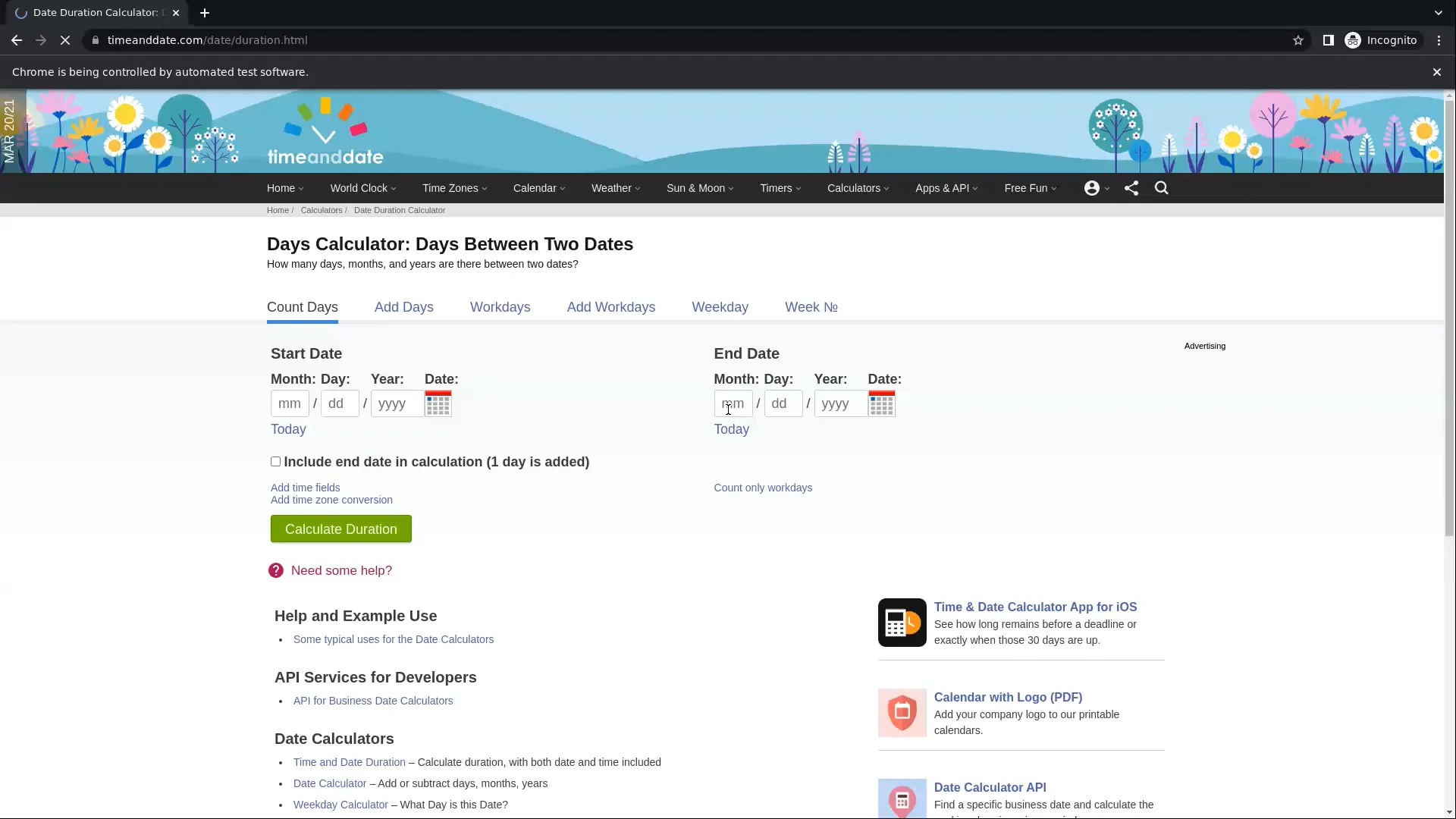Click the Start Date day field
The height and width of the screenshot is (819, 1456).
coord(340,403)
